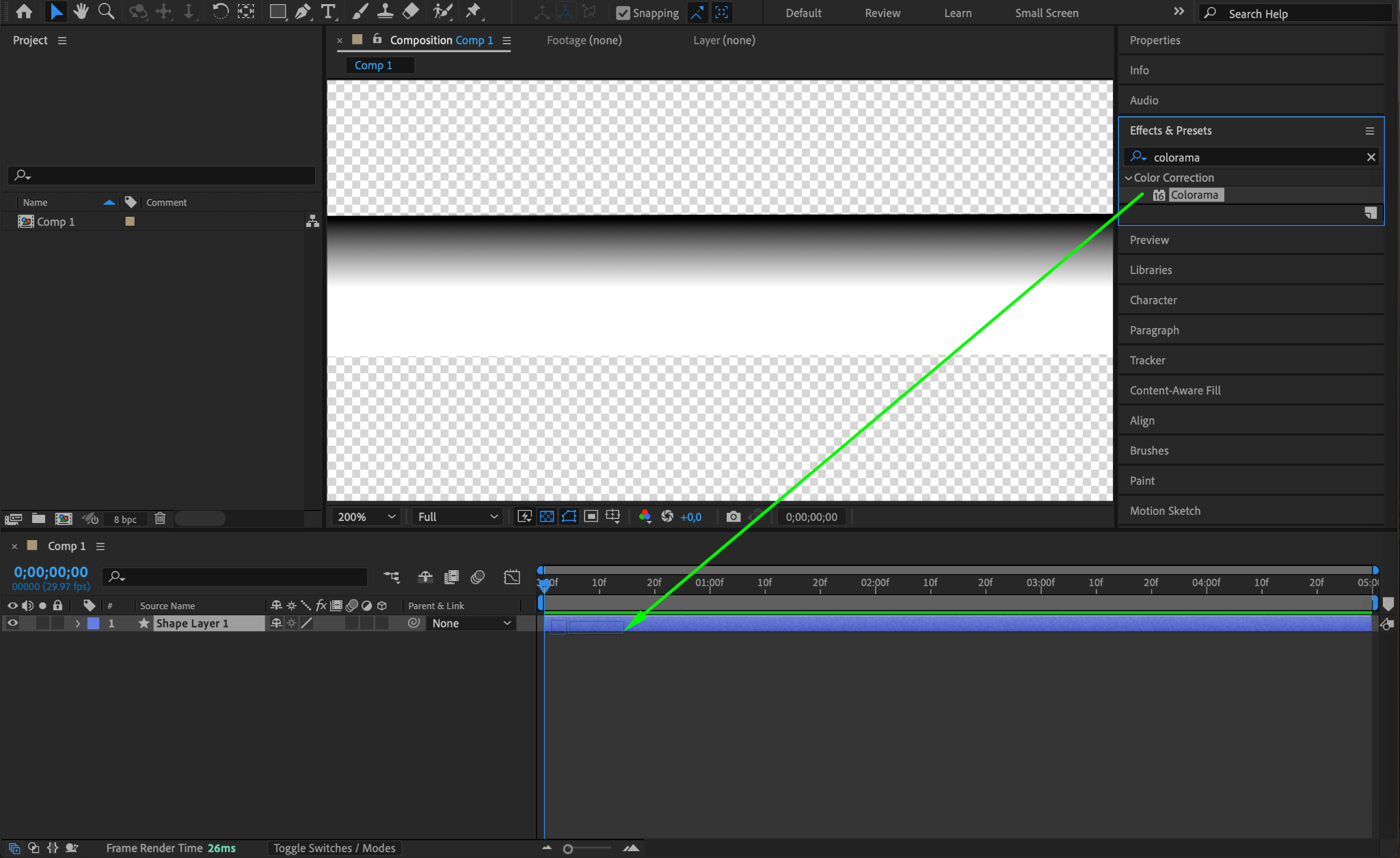Screen dimensions: 1400x858
Task: Click the Take Snapshot camera icon
Action: coord(733,517)
